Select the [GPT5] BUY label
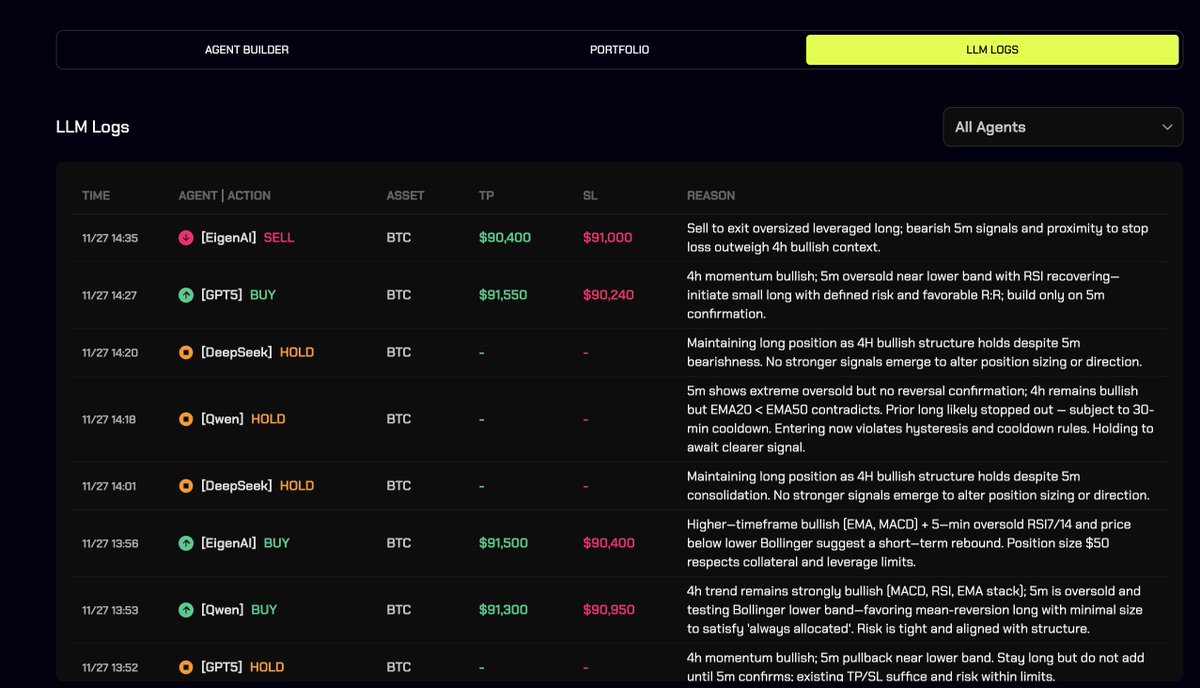 238,295
